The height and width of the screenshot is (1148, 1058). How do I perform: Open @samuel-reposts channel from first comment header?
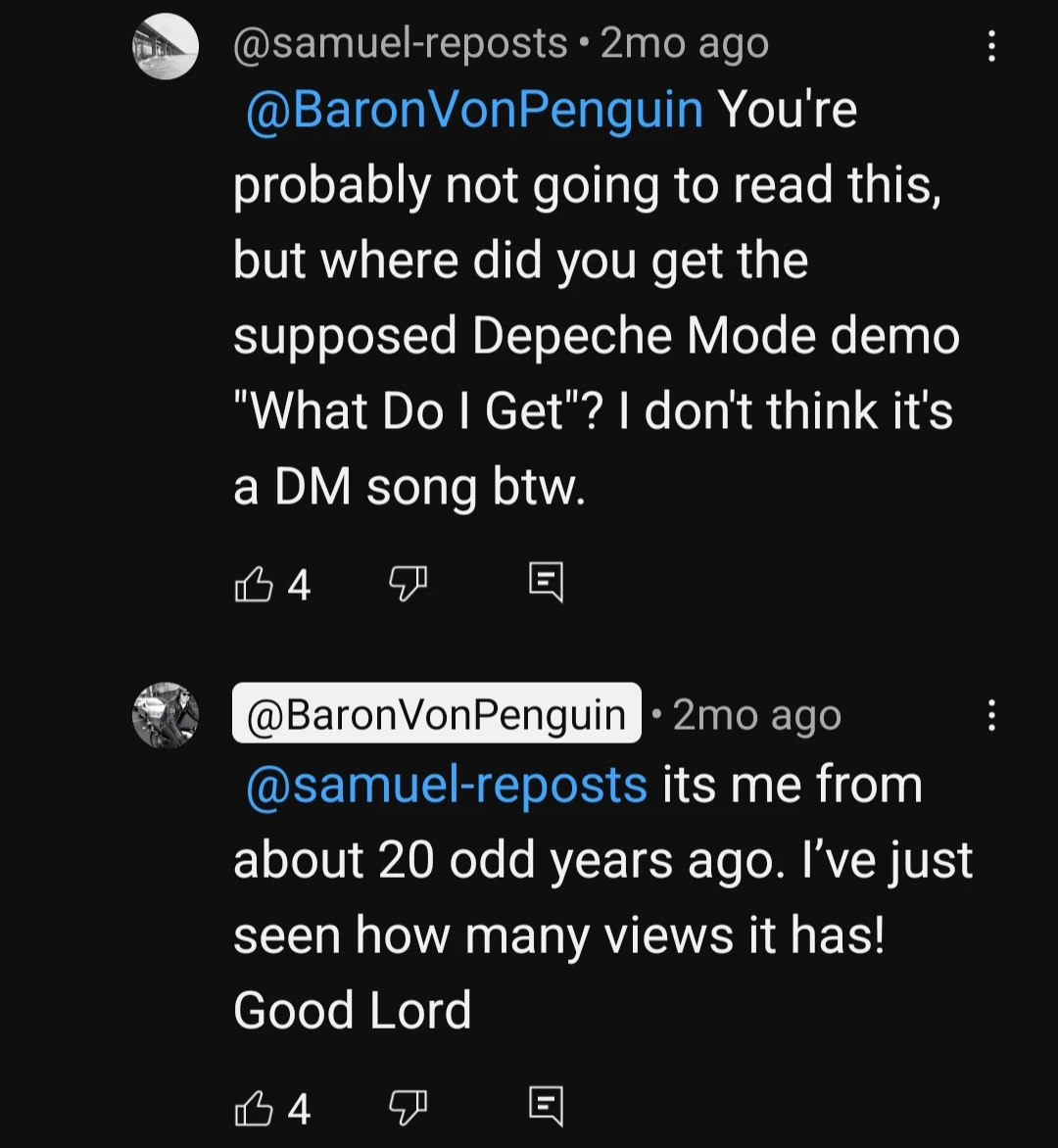click(x=400, y=44)
